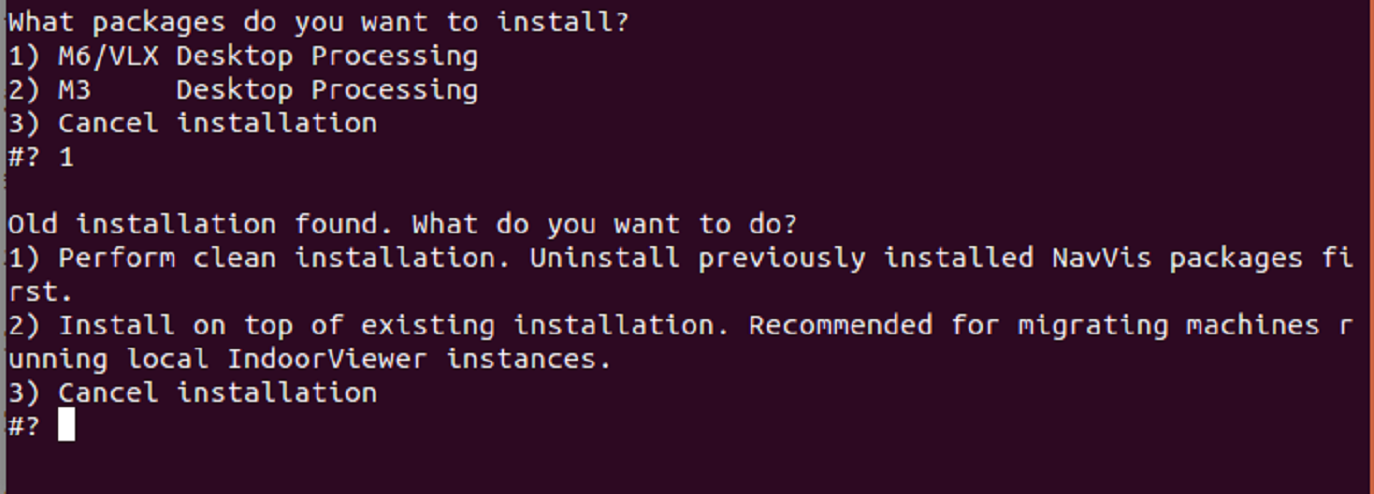
Task: Click last "Cancel installation" above the cursor
Action: (x=217, y=392)
